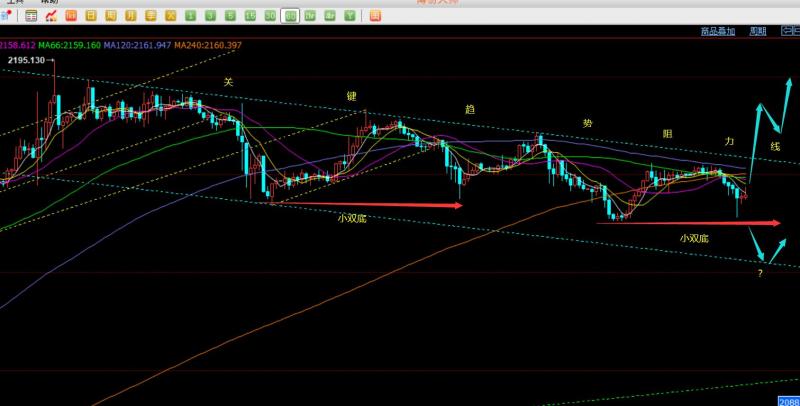
Task: Switch to daily 日 chart period
Action: [x=91, y=16]
